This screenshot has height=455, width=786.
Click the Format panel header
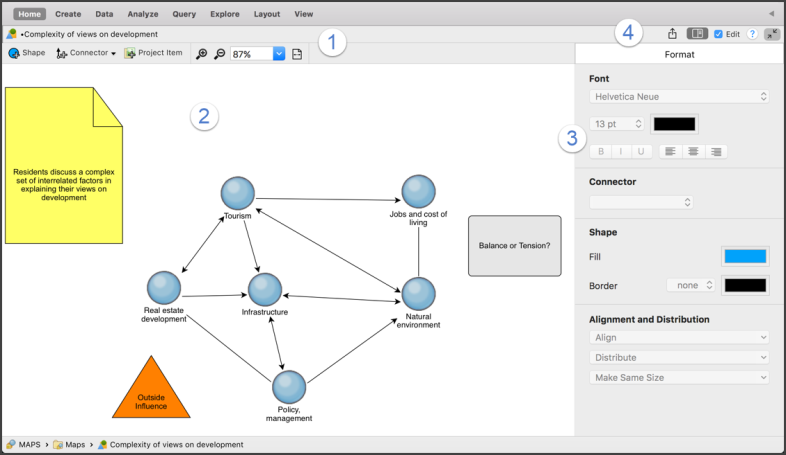pyautogui.click(x=679, y=54)
